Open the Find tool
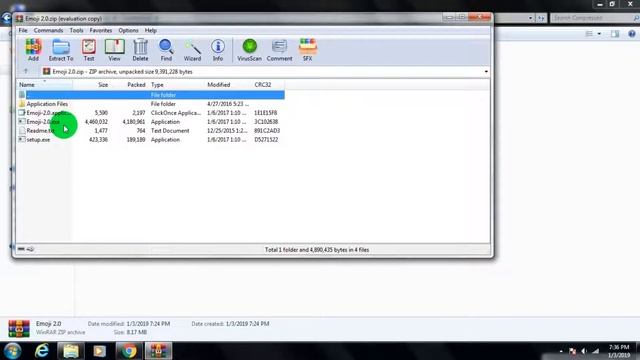 166,50
